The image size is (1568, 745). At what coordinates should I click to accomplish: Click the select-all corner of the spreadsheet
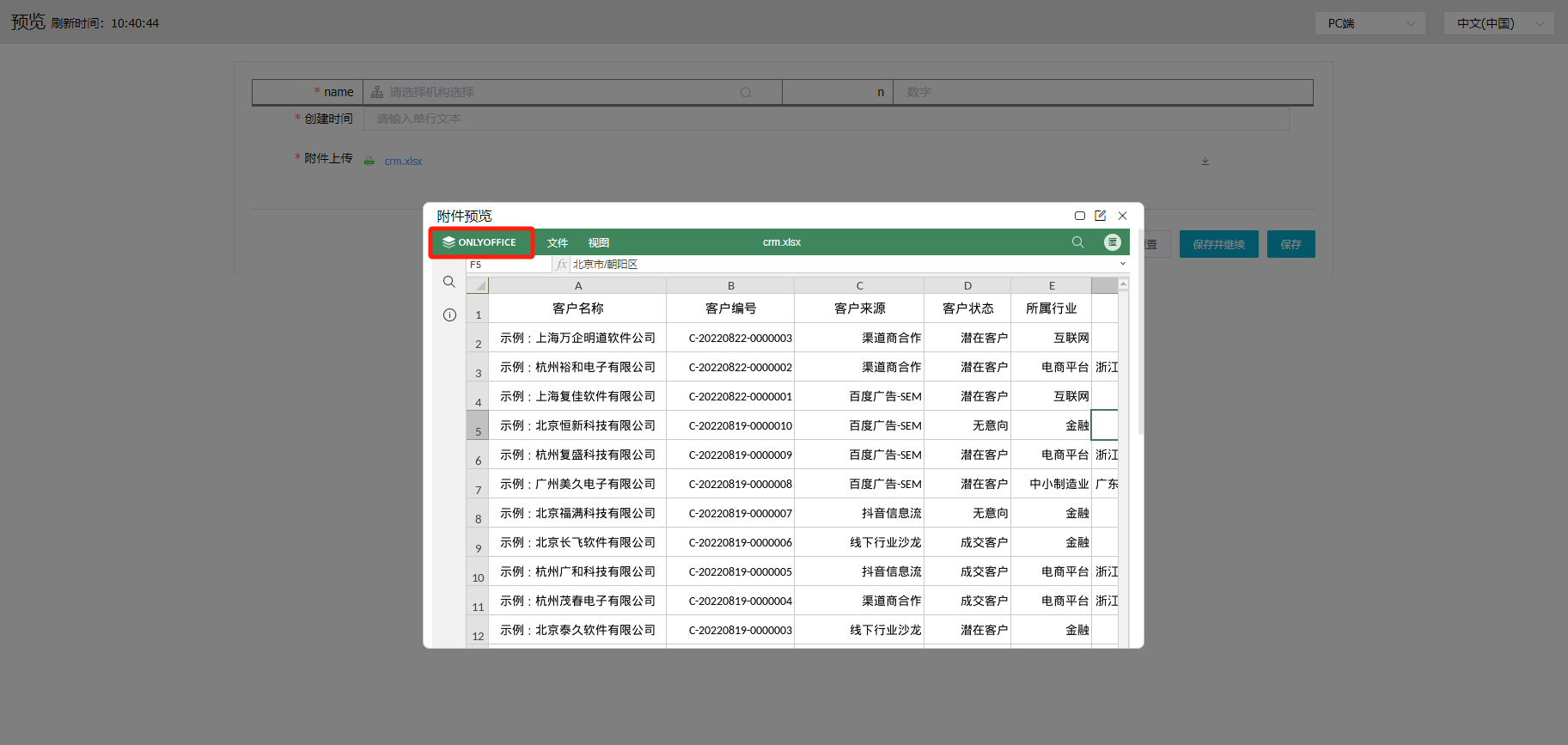click(x=479, y=285)
